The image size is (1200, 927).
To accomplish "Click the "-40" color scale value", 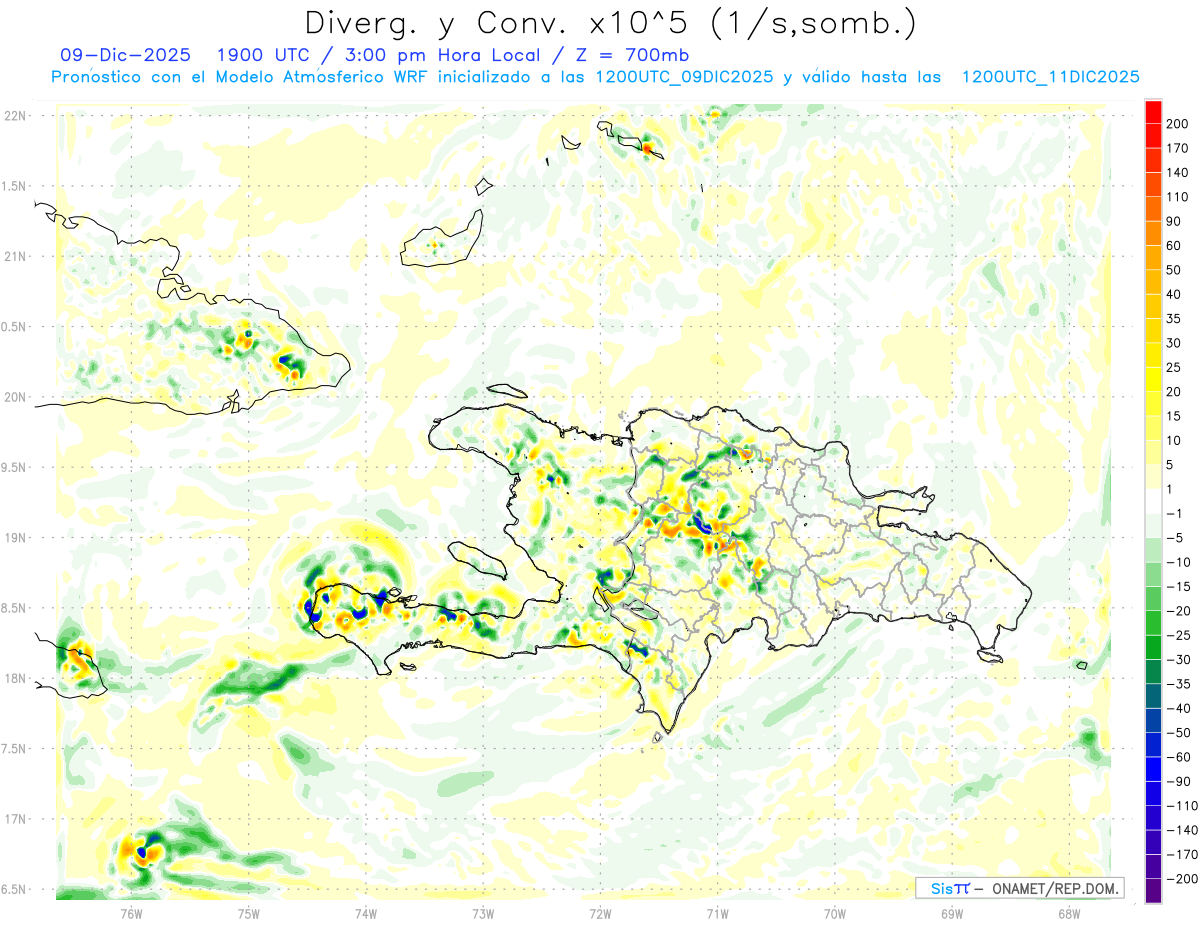I will point(1177,710).
